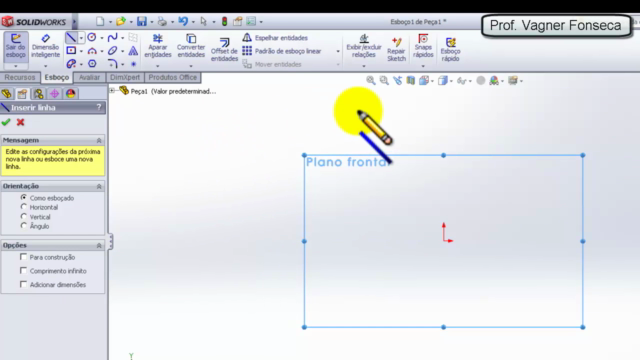Viewport: 640px width, 360px height.
Task: Click the Zoom to Fit magnifier
Action: pos(371,80)
